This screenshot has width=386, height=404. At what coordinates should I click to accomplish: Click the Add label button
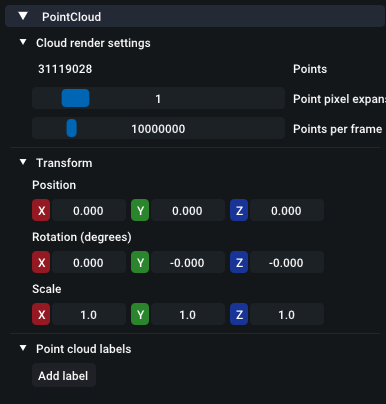64,375
